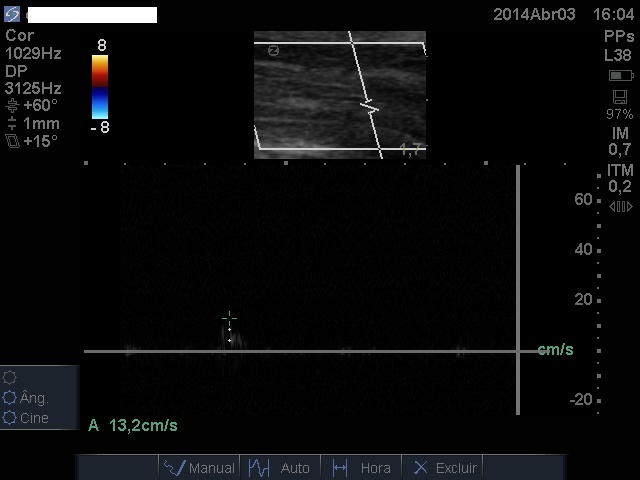Choose the Manual trace option
The width and height of the screenshot is (640, 480).
pyautogui.click(x=199, y=467)
